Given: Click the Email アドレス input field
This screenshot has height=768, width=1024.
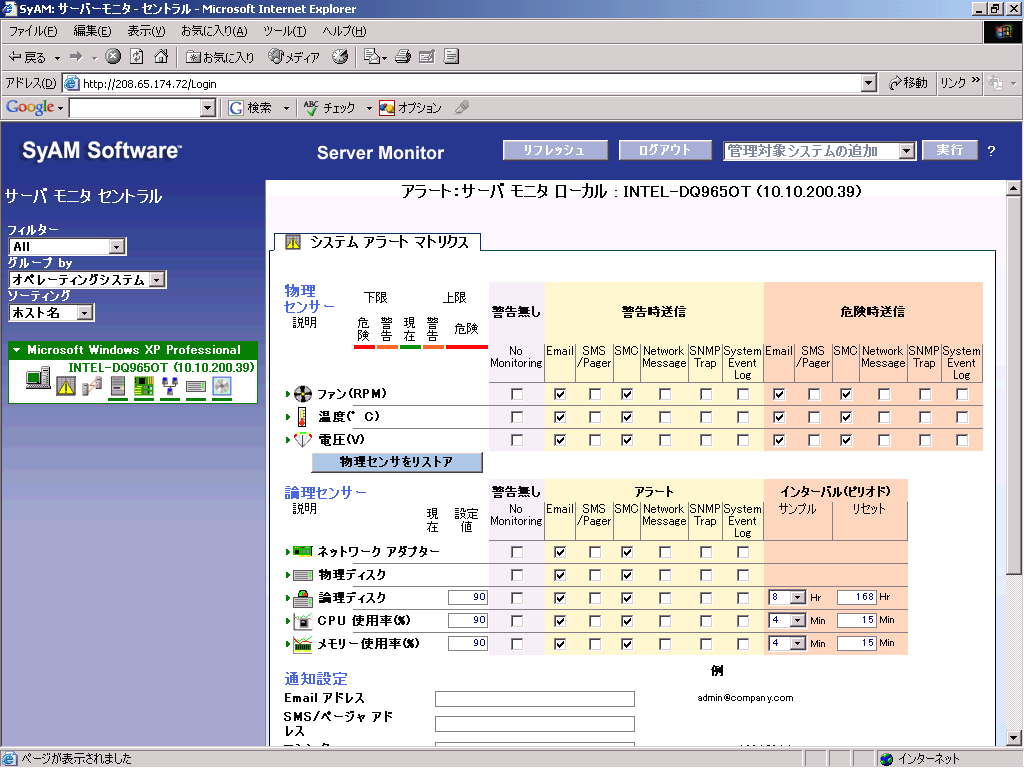Looking at the screenshot, I should coord(534,699).
